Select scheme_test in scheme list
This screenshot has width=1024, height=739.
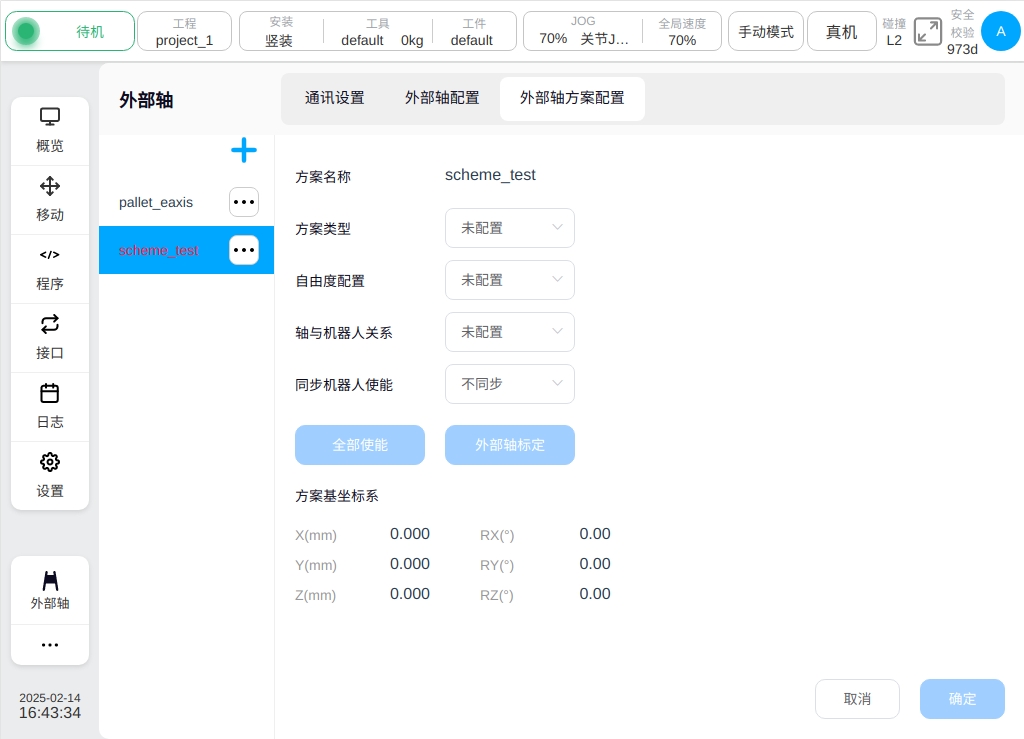coord(158,250)
